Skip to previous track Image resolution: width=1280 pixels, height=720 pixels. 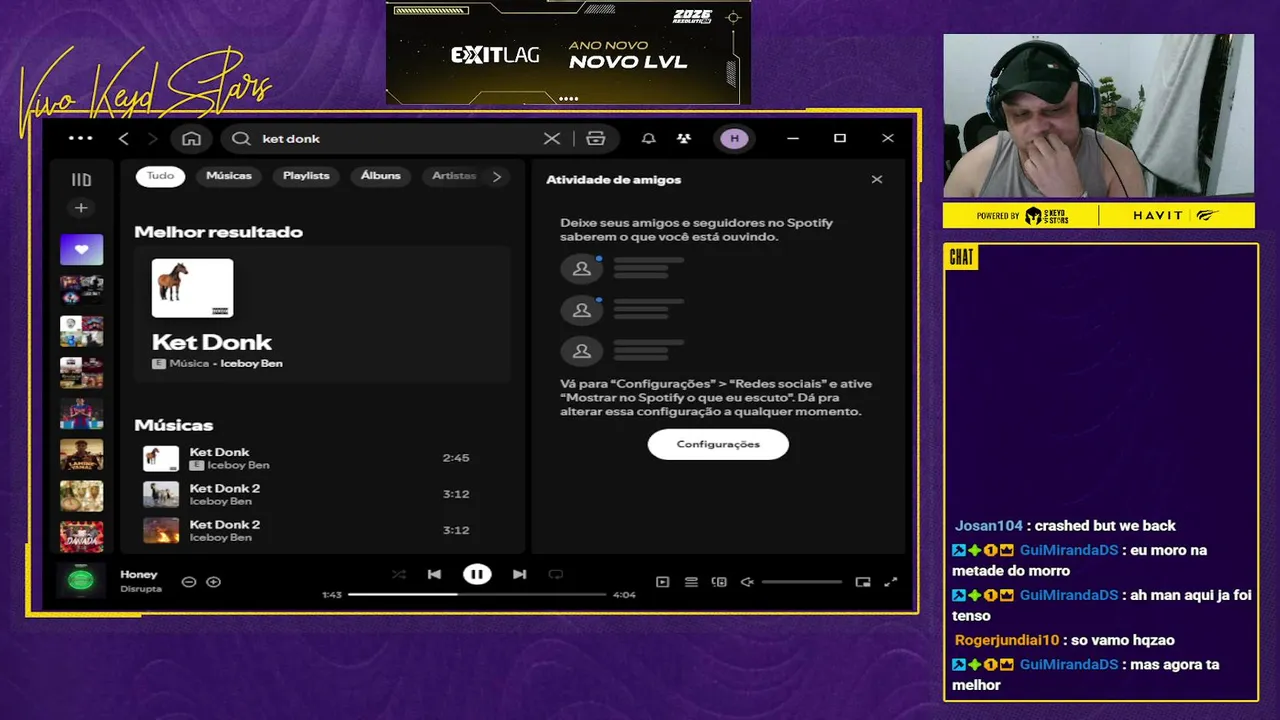pyautogui.click(x=434, y=574)
